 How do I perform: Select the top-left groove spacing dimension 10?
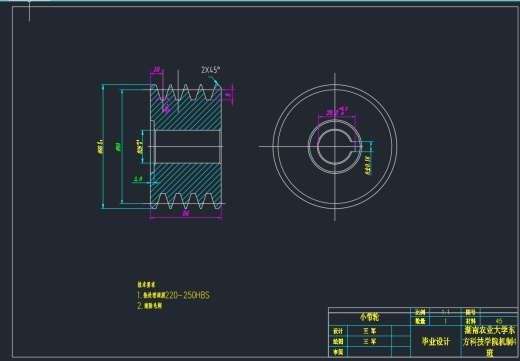coord(156,69)
